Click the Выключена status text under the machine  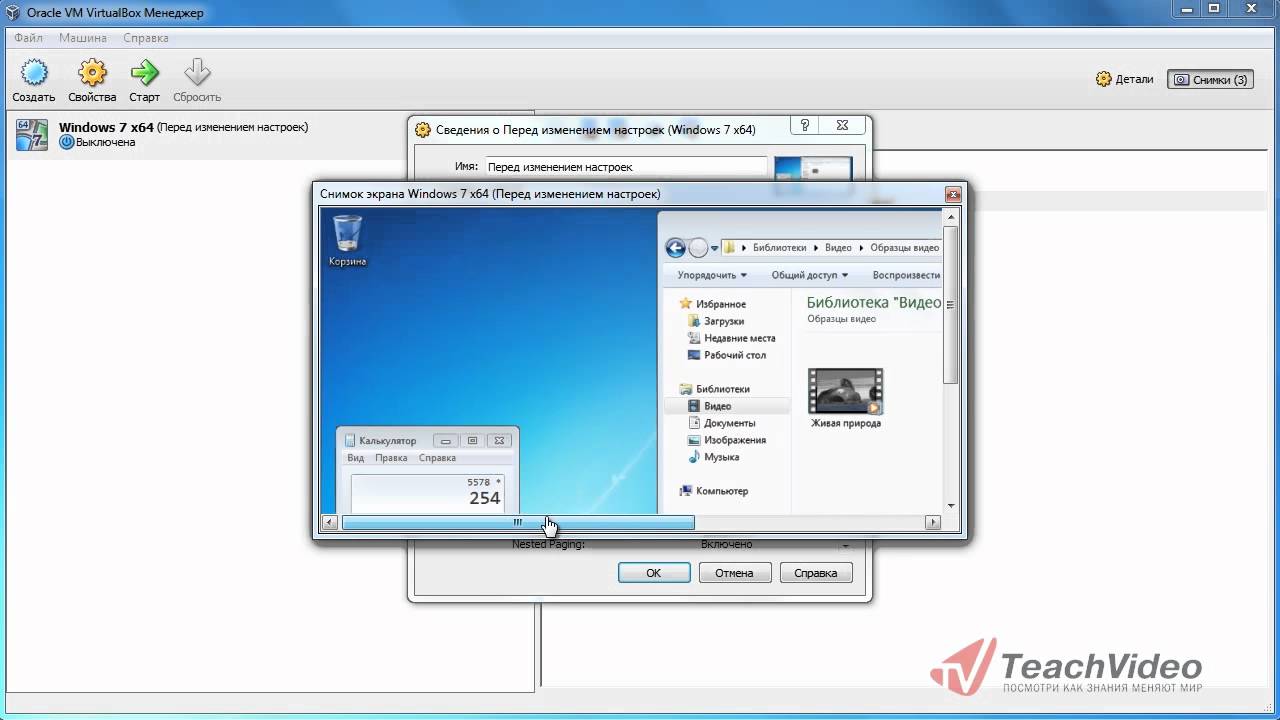coord(105,143)
